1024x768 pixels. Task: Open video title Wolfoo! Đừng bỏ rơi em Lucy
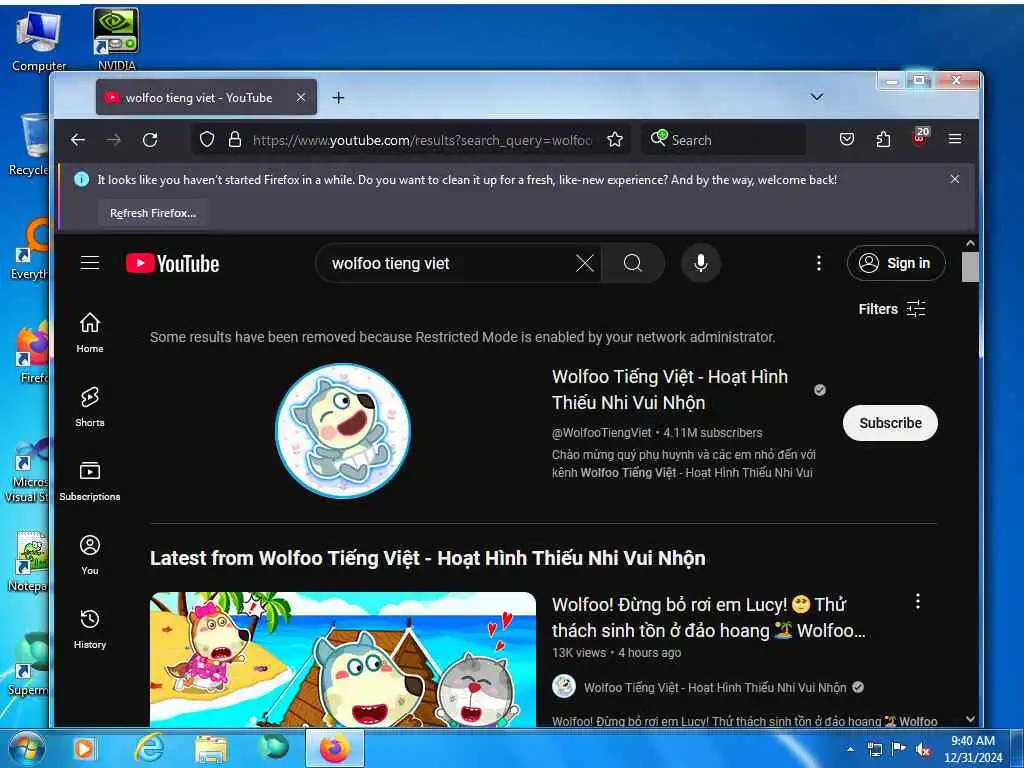709,617
